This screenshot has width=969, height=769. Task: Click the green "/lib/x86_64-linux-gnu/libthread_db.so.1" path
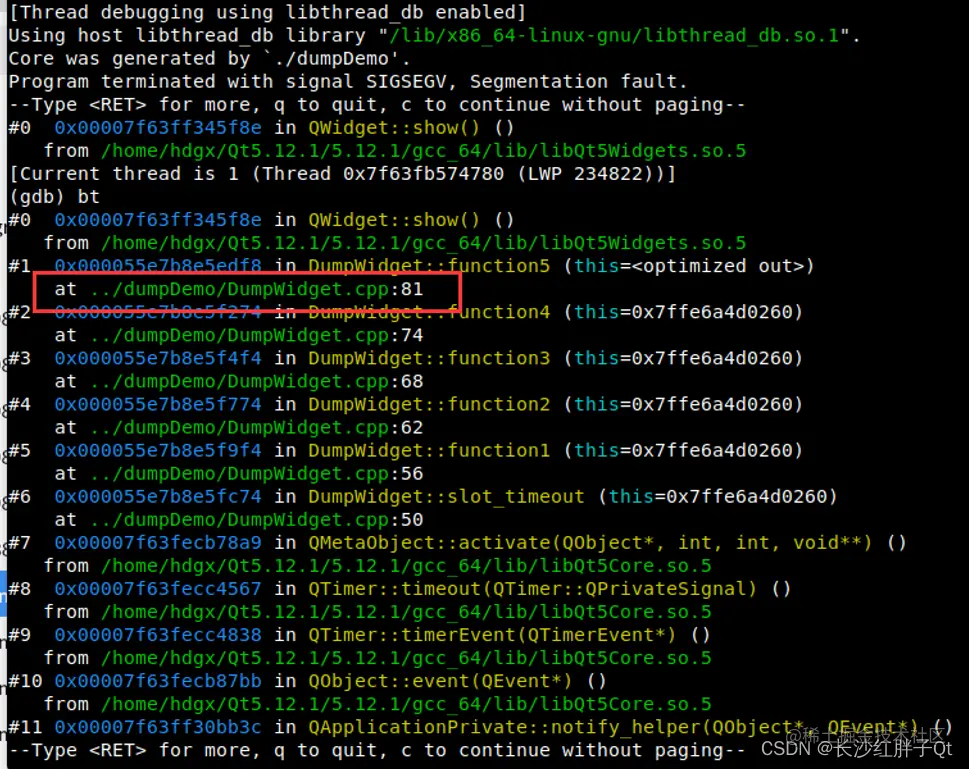click(x=614, y=35)
